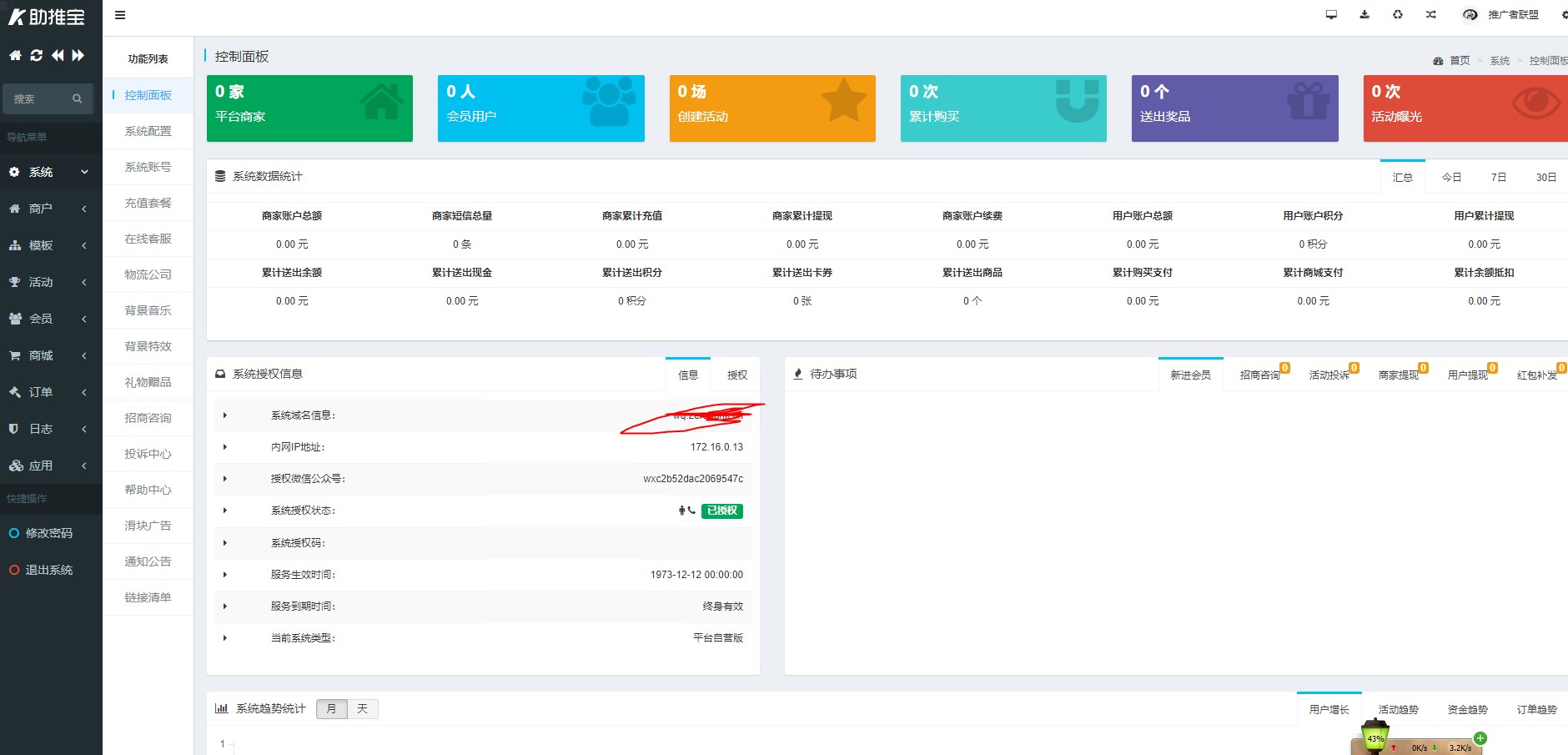The width and height of the screenshot is (1568, 755).
Task: Open 系统配置 in function list
Action: [148, 131]
